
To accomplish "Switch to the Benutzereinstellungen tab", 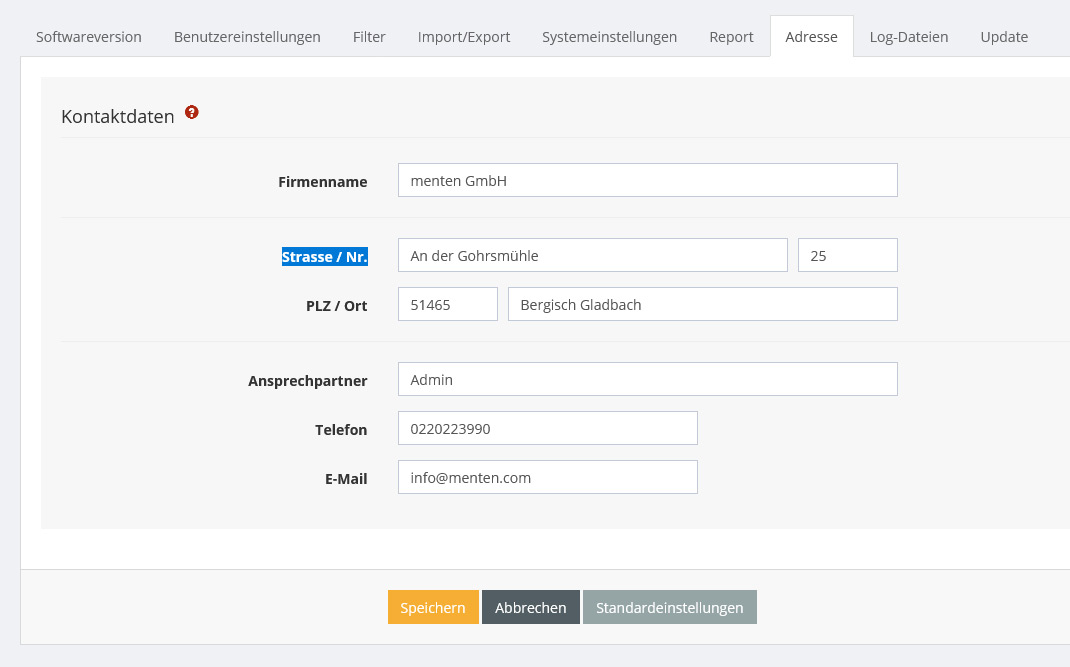I will coord(247,37).
